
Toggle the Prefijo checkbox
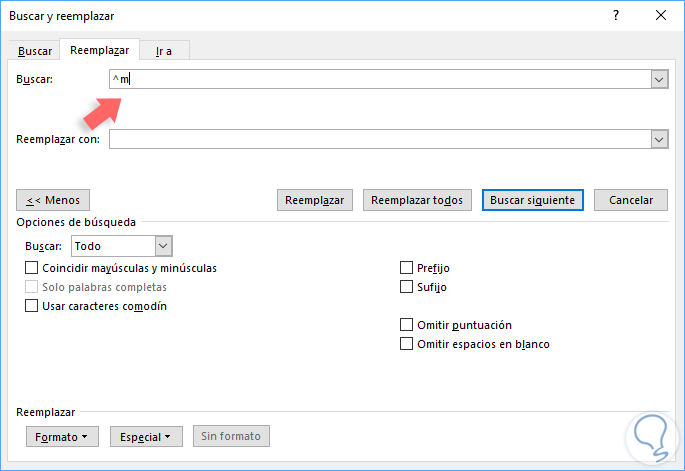click(x=406, y=268)
